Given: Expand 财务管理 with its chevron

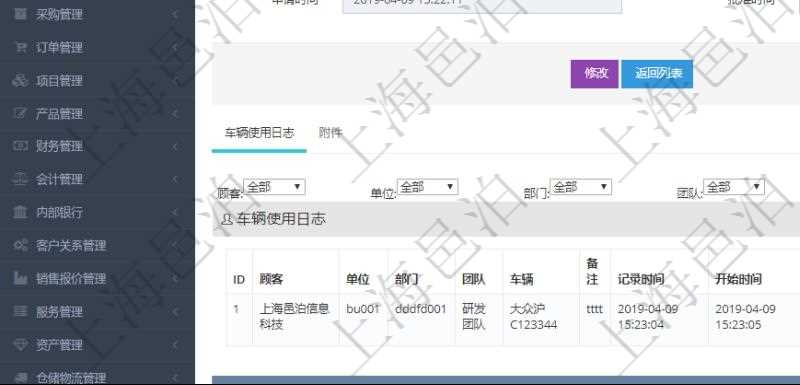Looking at the screenshot, I should (x=174, y=146).
